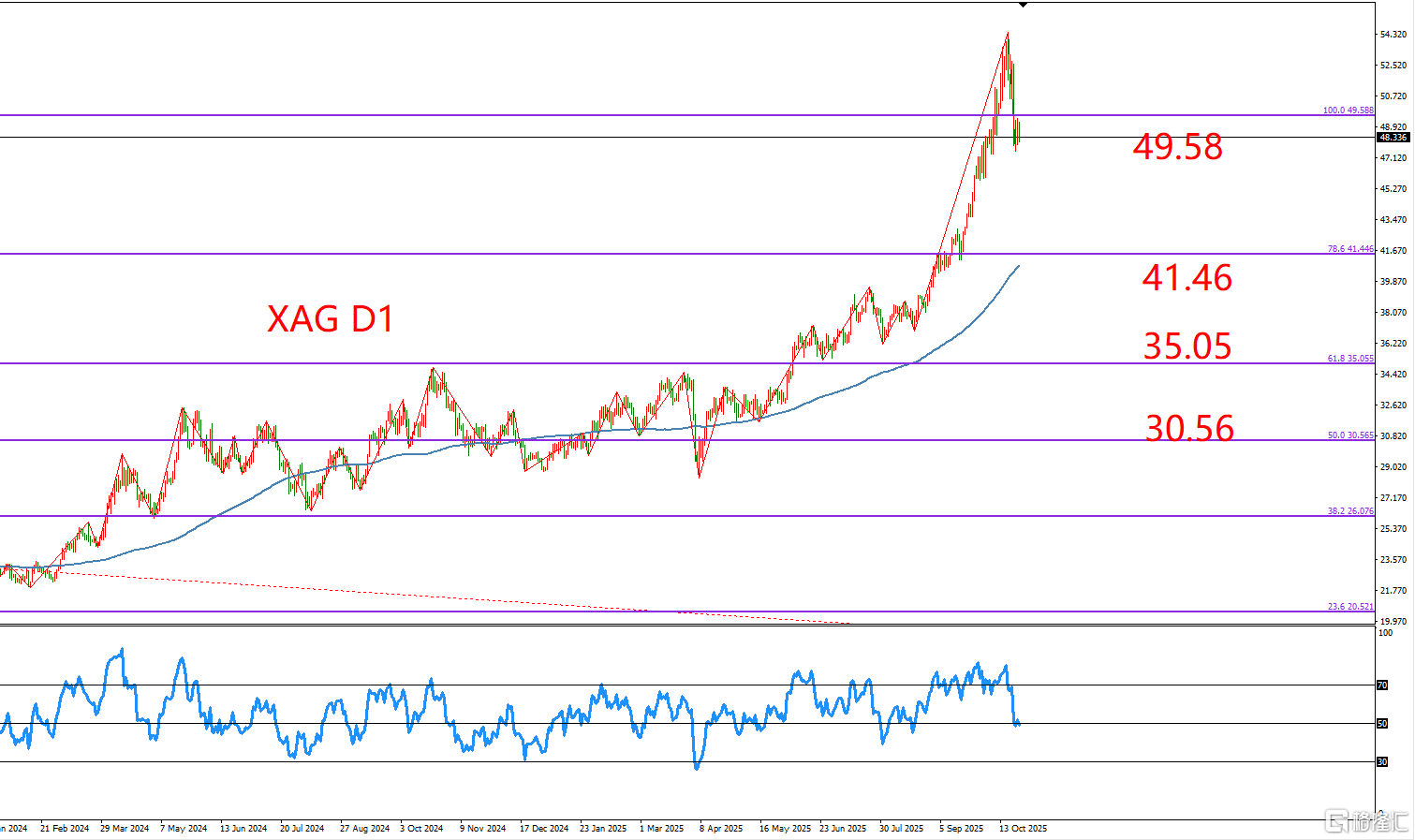Click the RSI 30 level marker
Viewport: 1415px width, 840px height.
click(1381, 762)
